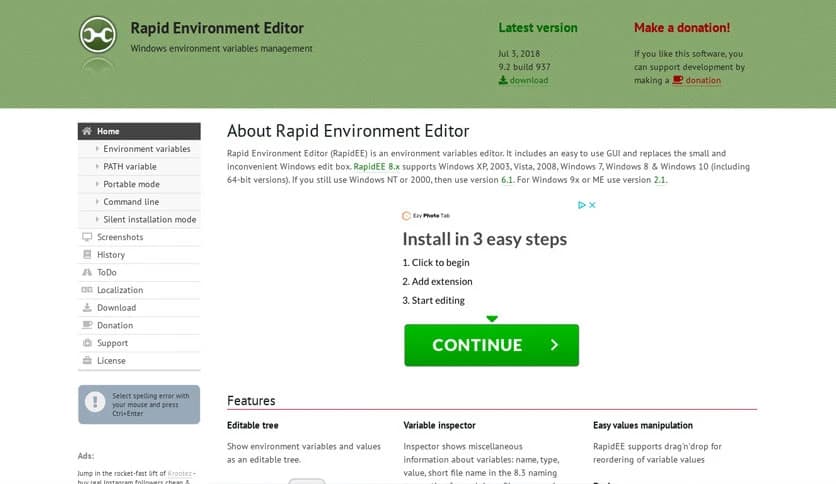Click the 'Features' section heading
Image resolution: width=836 pixels, height=484 pixels.
251,401
